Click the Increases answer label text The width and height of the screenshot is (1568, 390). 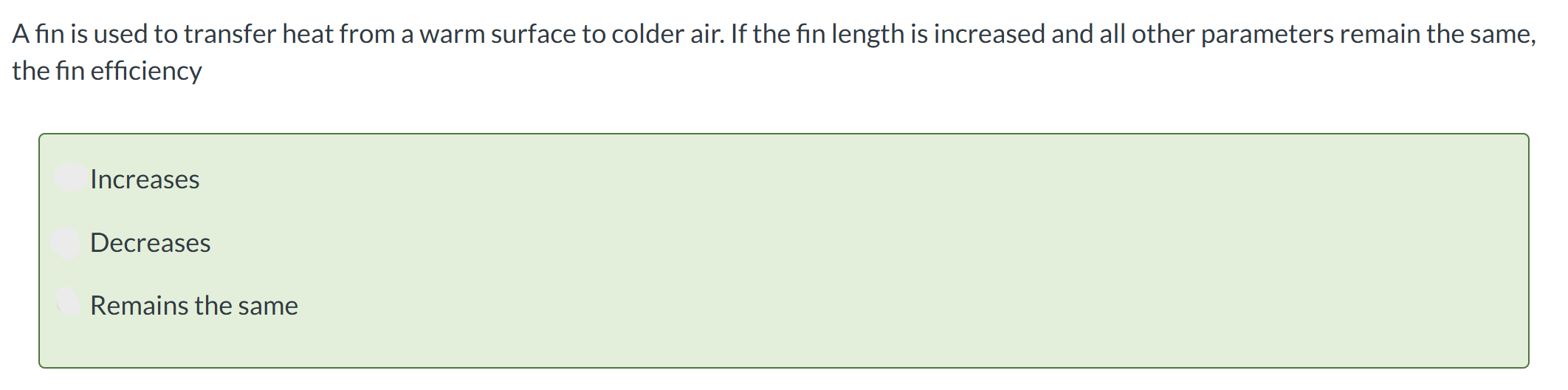click(x=145, y=179)
